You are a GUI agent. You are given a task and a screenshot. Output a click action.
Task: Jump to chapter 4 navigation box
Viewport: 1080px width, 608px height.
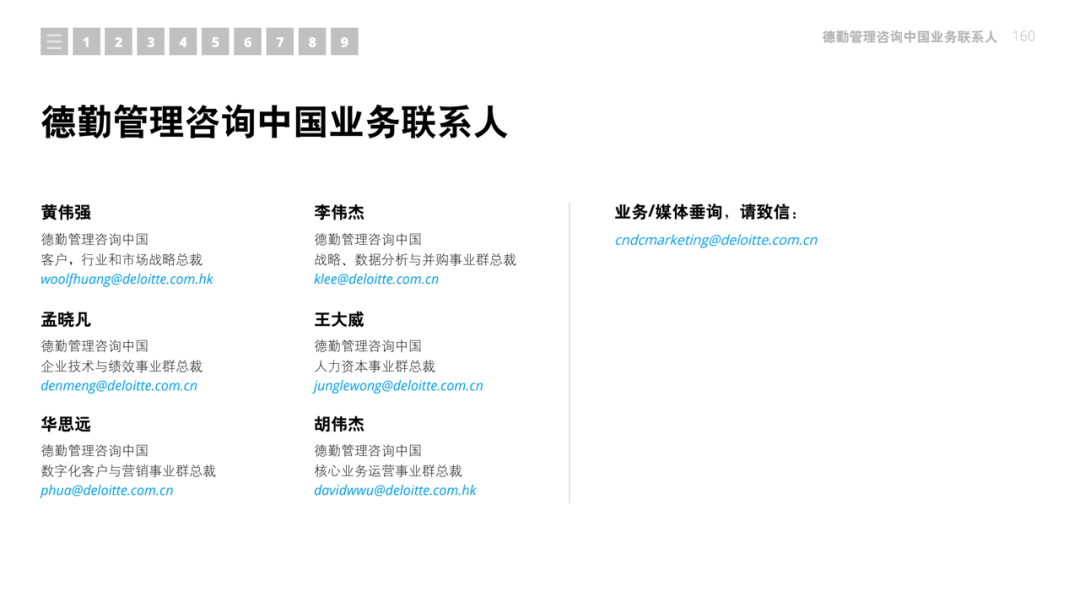(183, 41)
